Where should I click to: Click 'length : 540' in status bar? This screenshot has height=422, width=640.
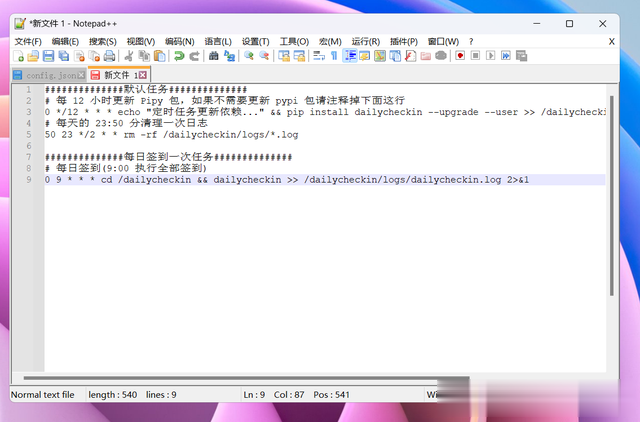[x=113, y=395]
